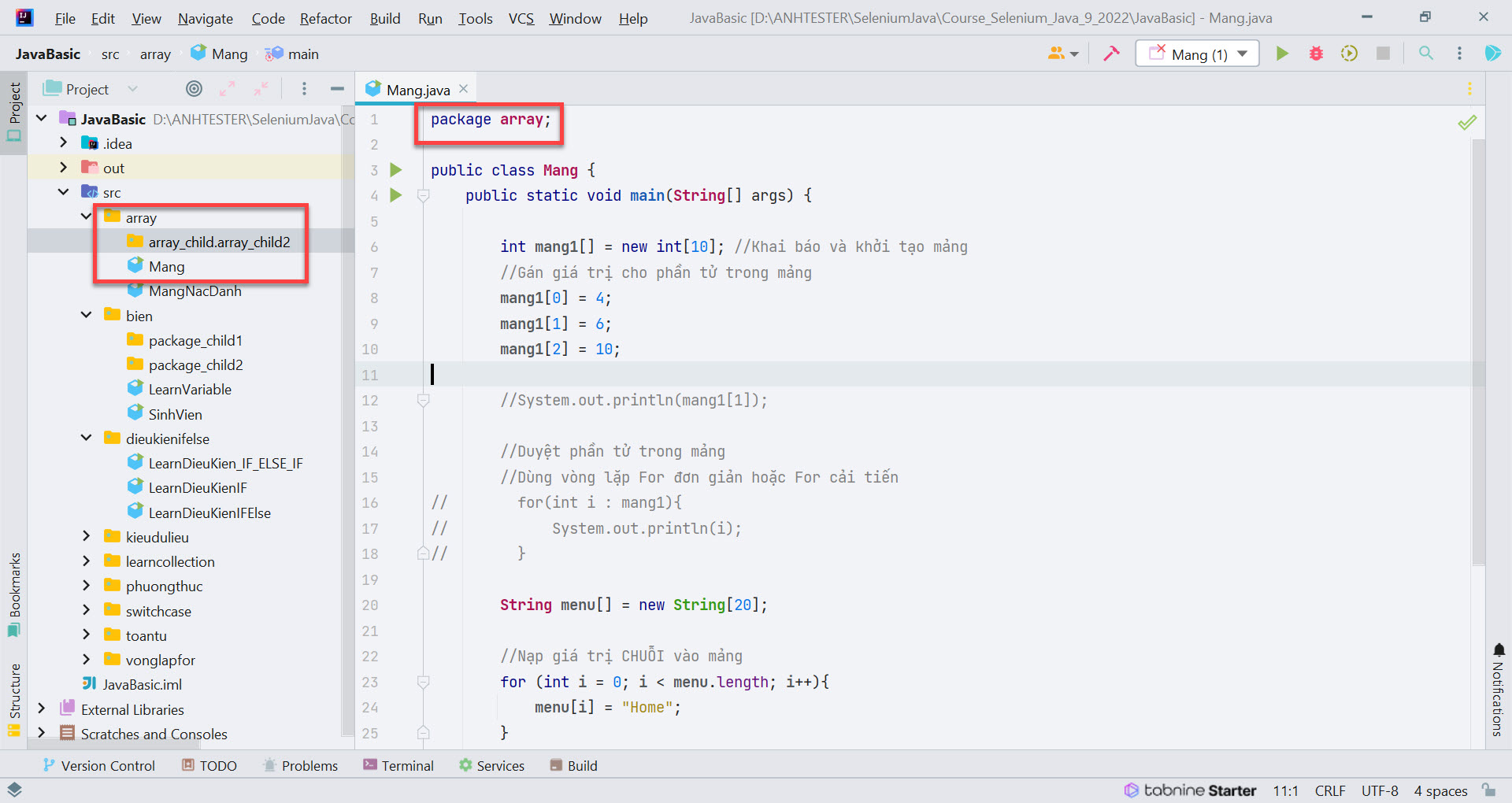Expand the .idea folder
Viewport: 1512px width, 803px height.
point(64,143)
